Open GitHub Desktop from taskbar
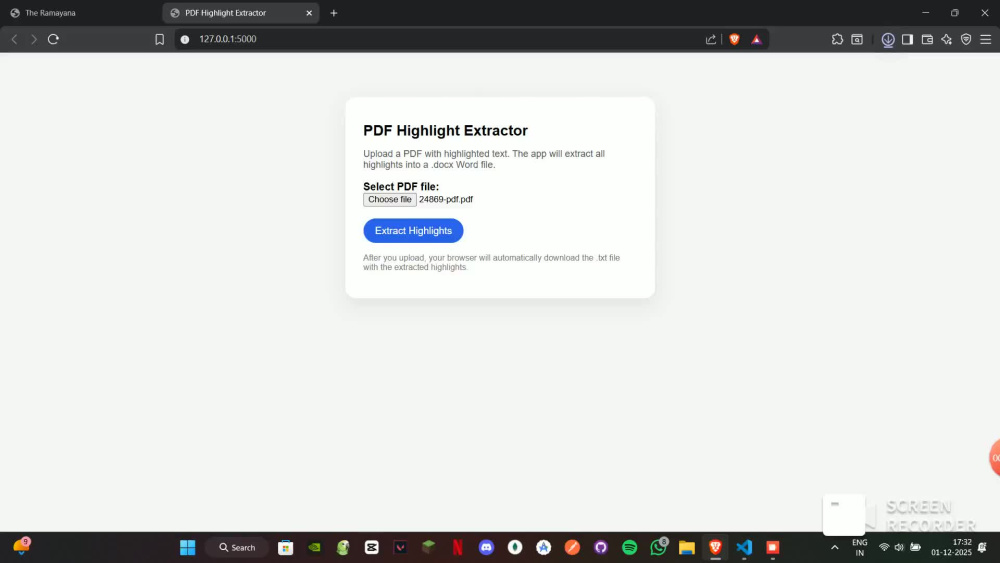Image resolution: width=1000 pixels, height=563 pixels. point(601,547)
